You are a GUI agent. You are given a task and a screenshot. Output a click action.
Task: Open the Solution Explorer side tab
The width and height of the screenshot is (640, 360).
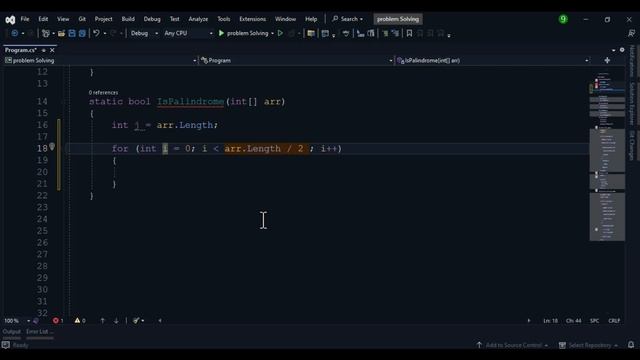pos(632,104)
